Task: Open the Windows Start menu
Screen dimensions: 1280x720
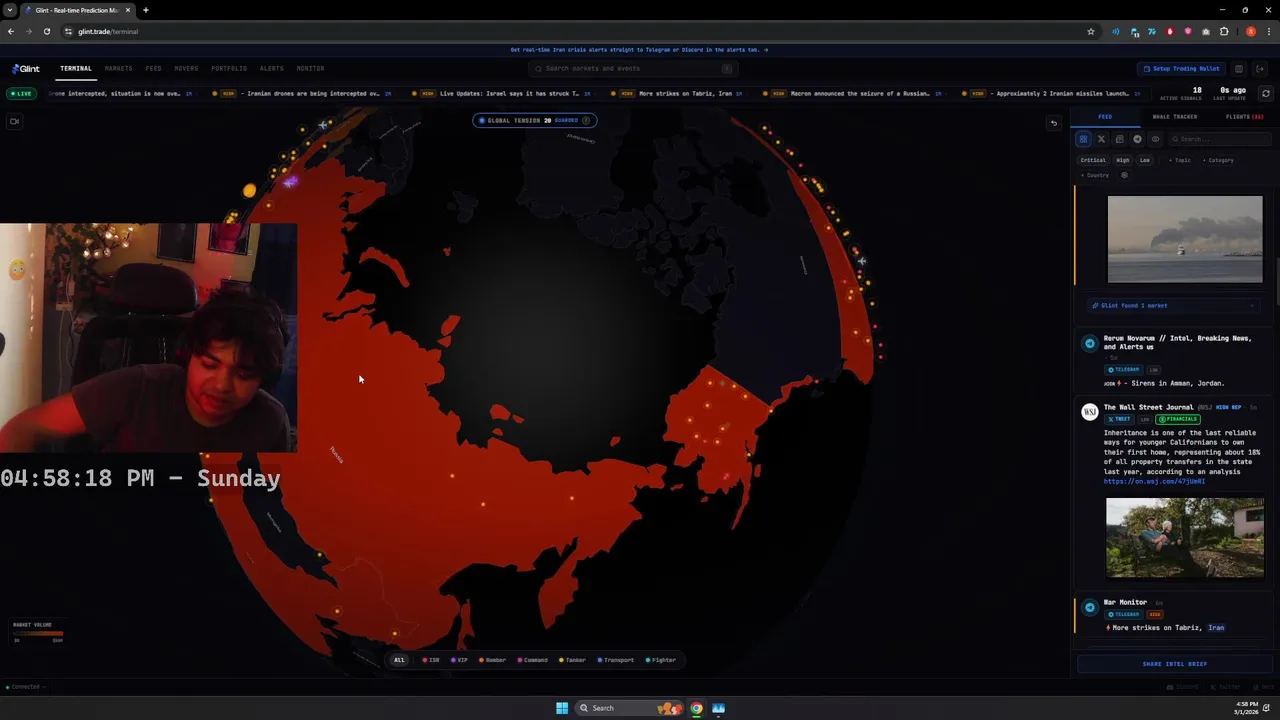Action: [x=562, y=708]
